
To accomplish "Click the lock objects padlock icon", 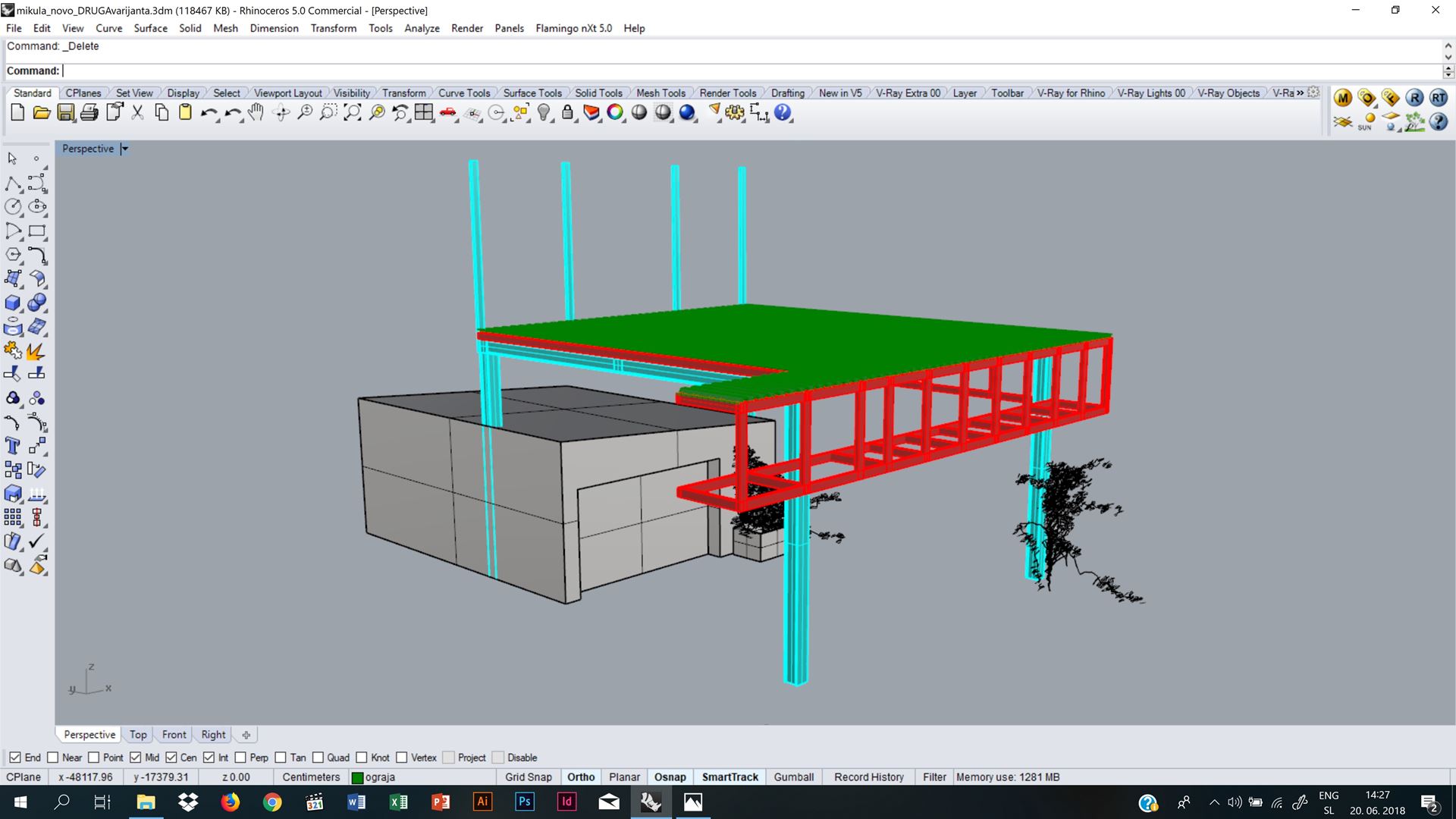I will (567, 113).
